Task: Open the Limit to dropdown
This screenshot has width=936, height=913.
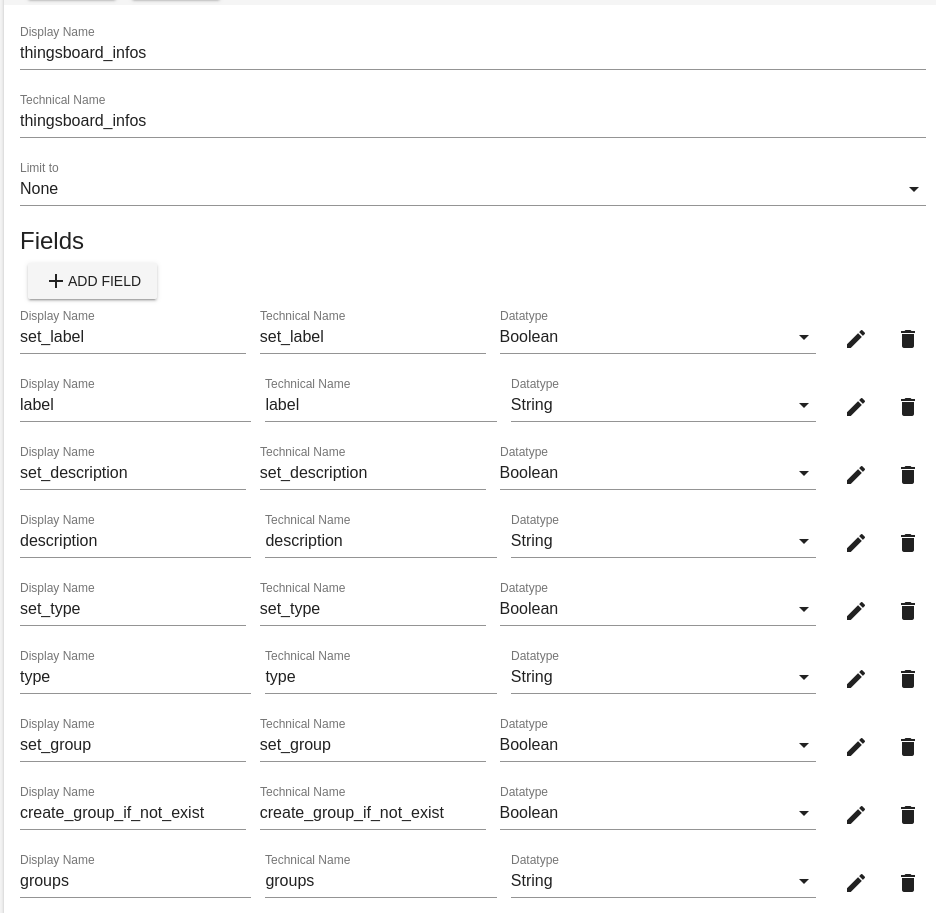Action: 472,189
